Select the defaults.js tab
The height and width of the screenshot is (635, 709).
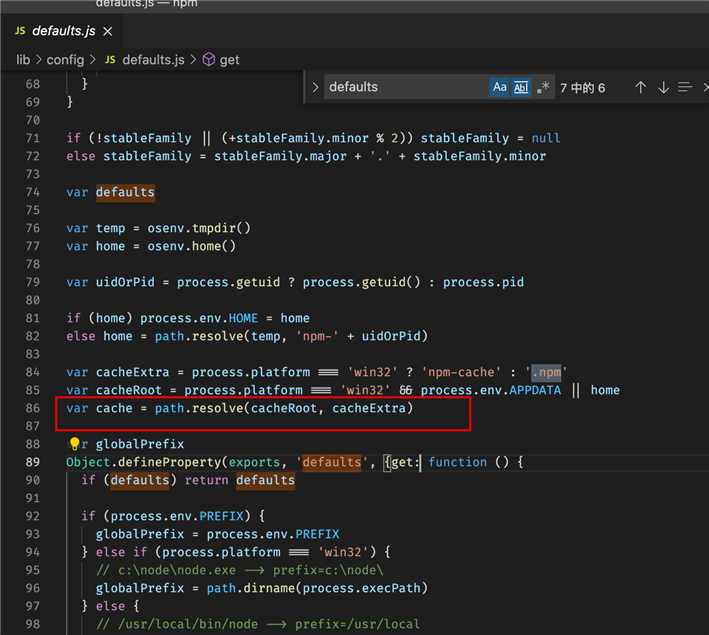pos(62,31)
